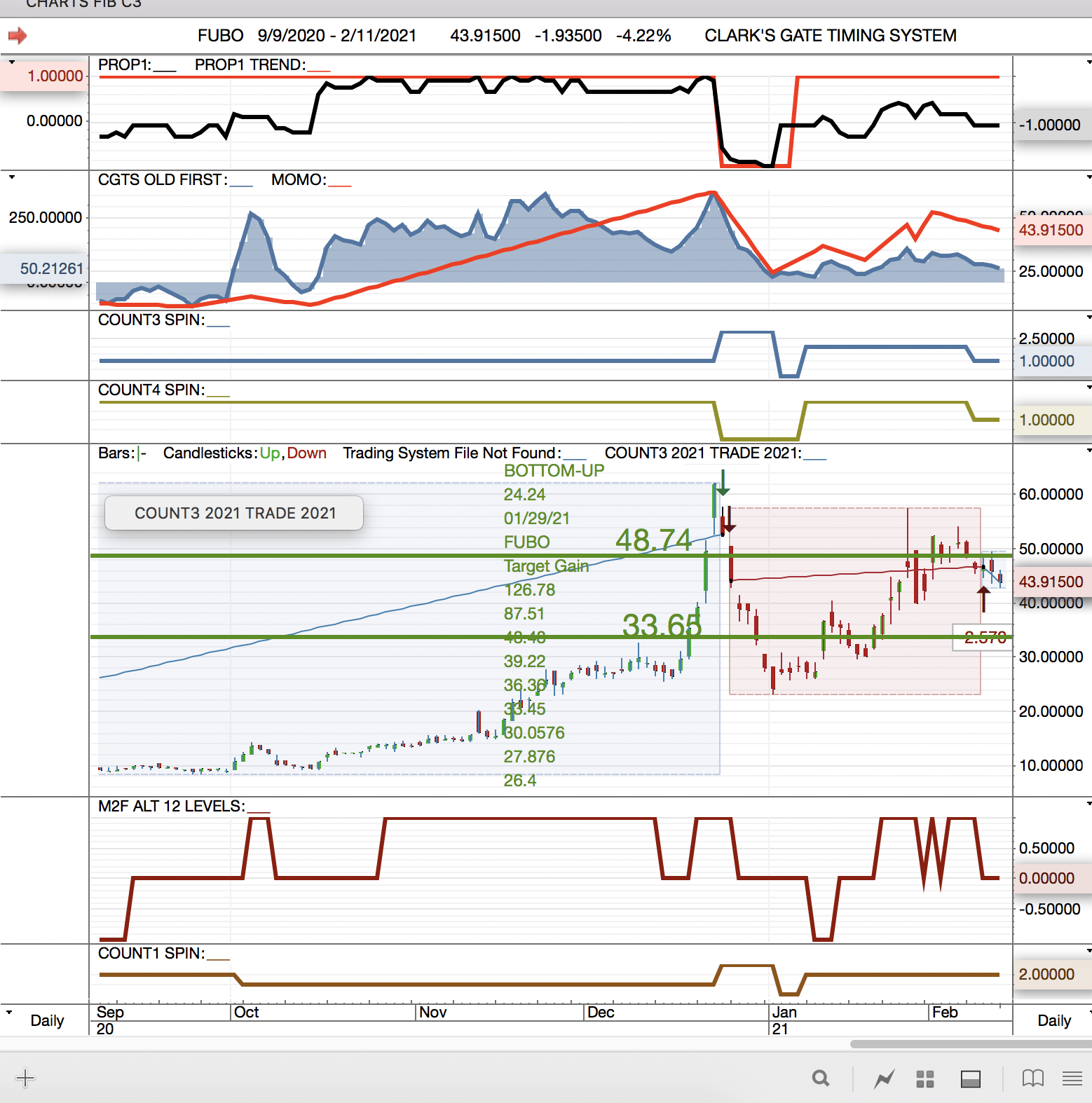Click the 2.00000 COUNT1 SPIN value
1092x1103 pixels.
point(1046,974)
